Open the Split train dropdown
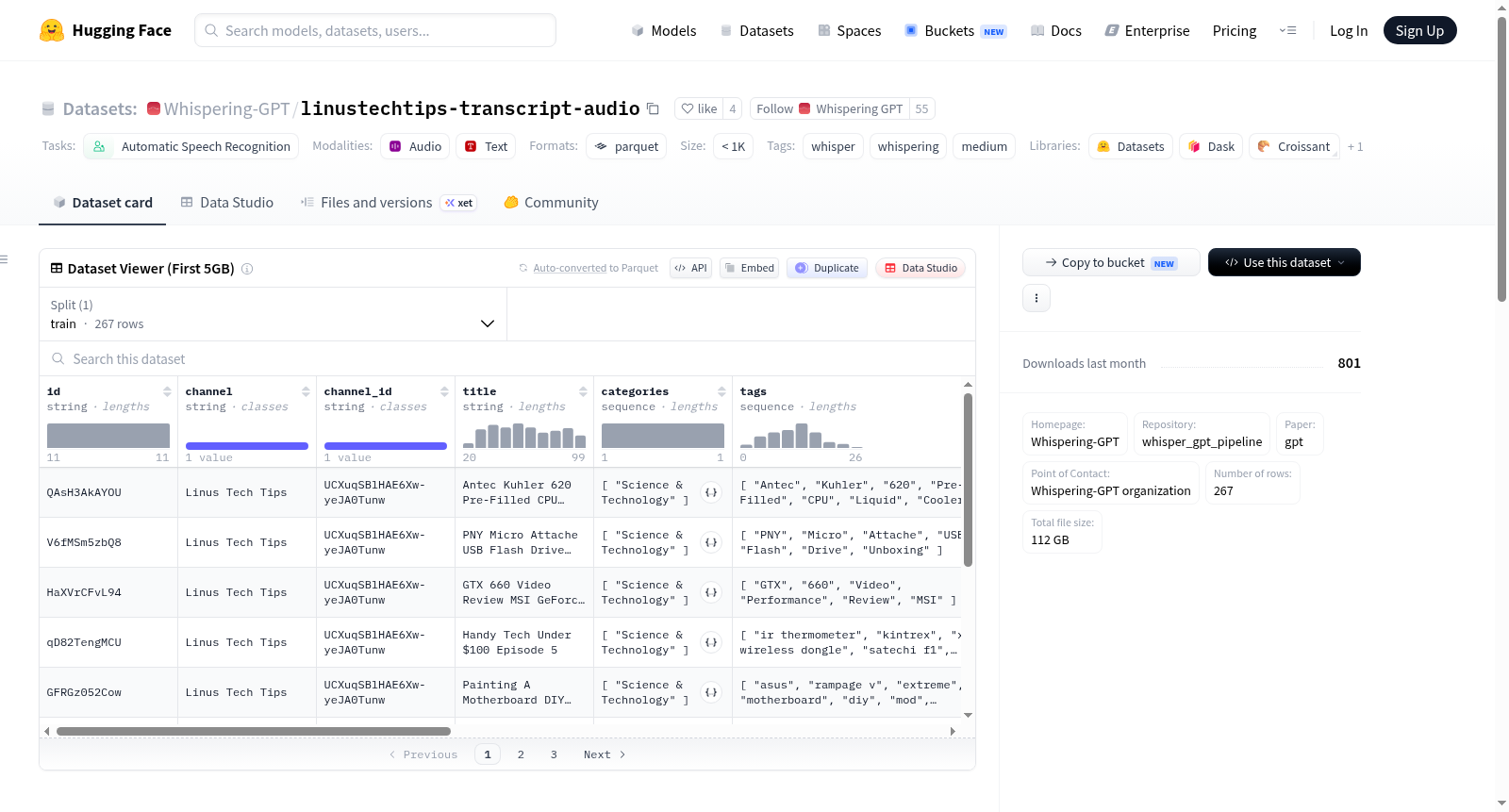1509x812 pixels. click(273, 314)
